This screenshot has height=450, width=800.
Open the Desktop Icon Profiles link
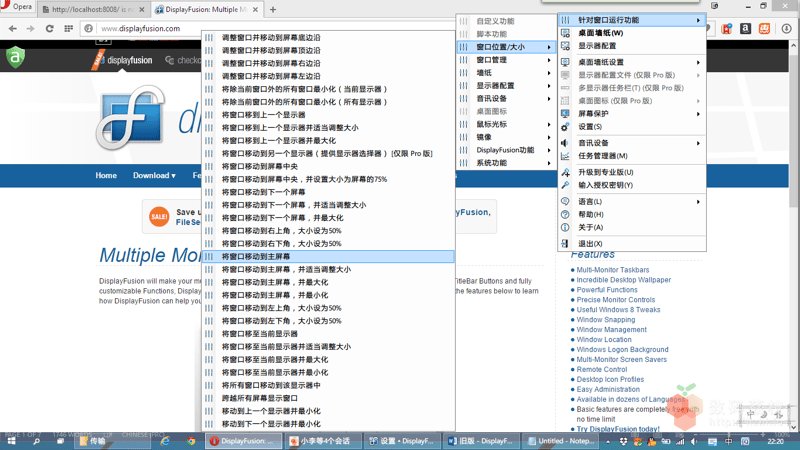610,379
